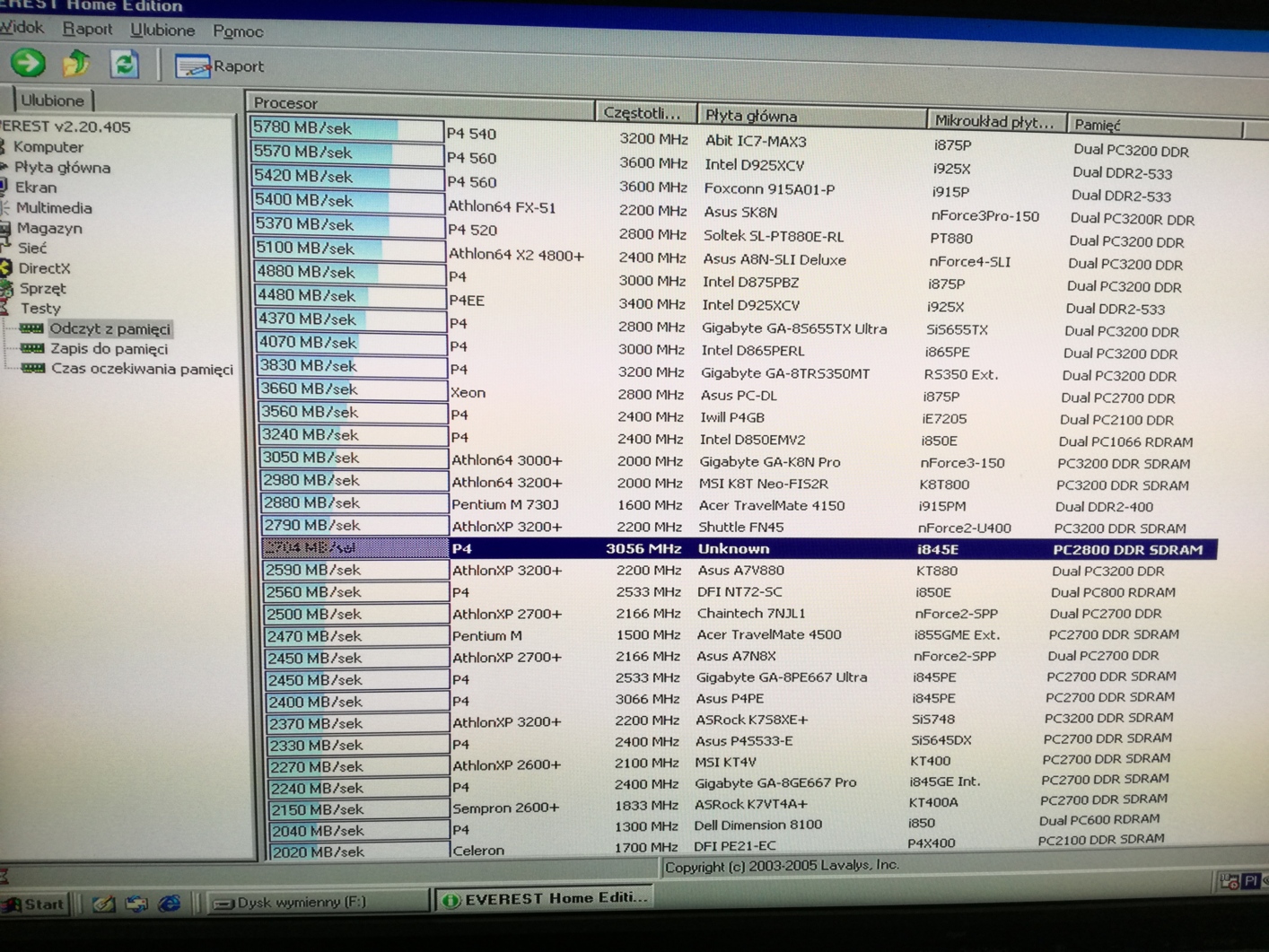Image resolution: width=1269 pixels, height=952 pixels.
Task: Sort by the Mikroukład płyt... column header
Action: point(996,122)
